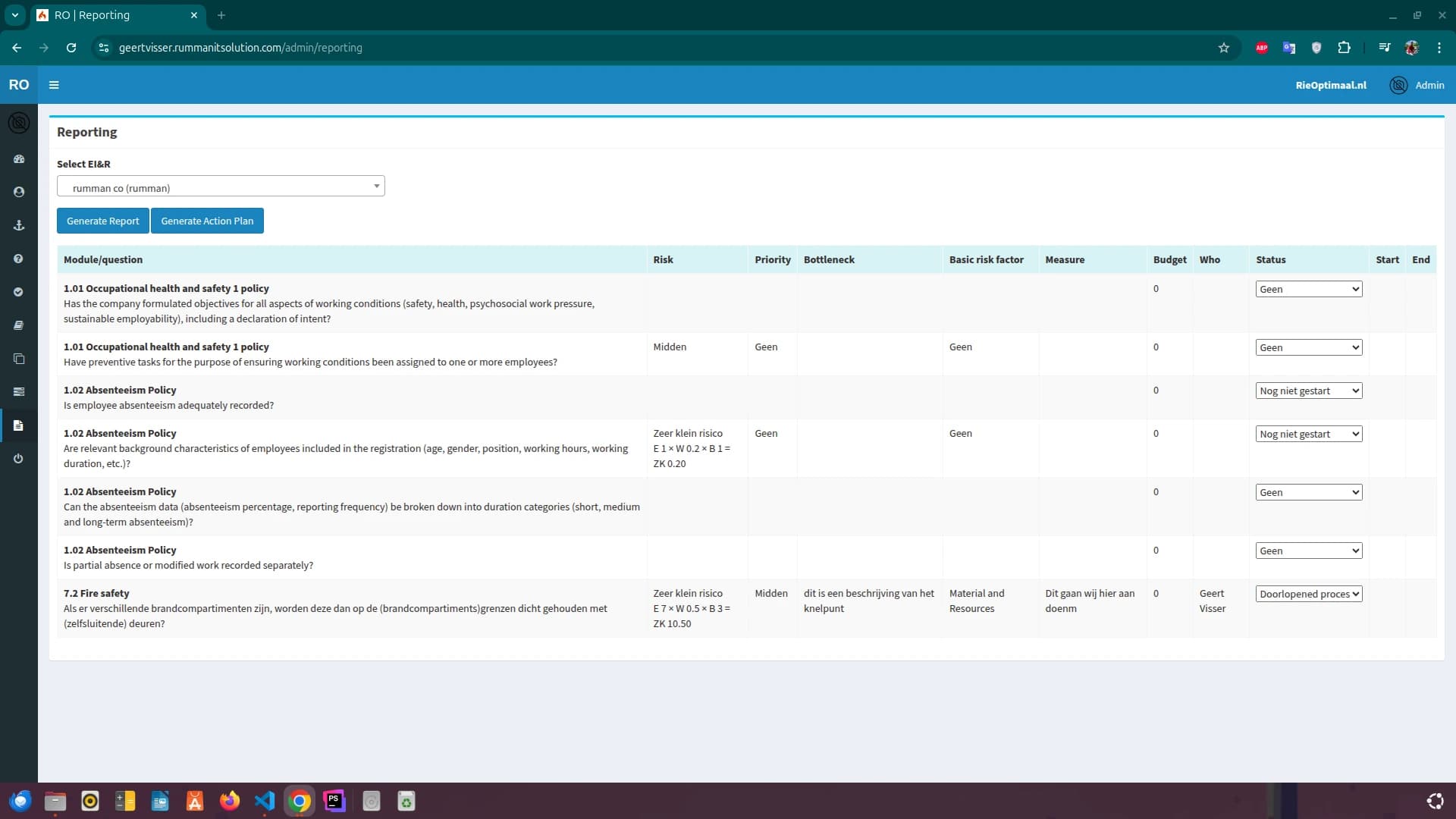1456x819 pixels.
Task: Click the power logout sidebar icon
Action: [x=19, y=459]
